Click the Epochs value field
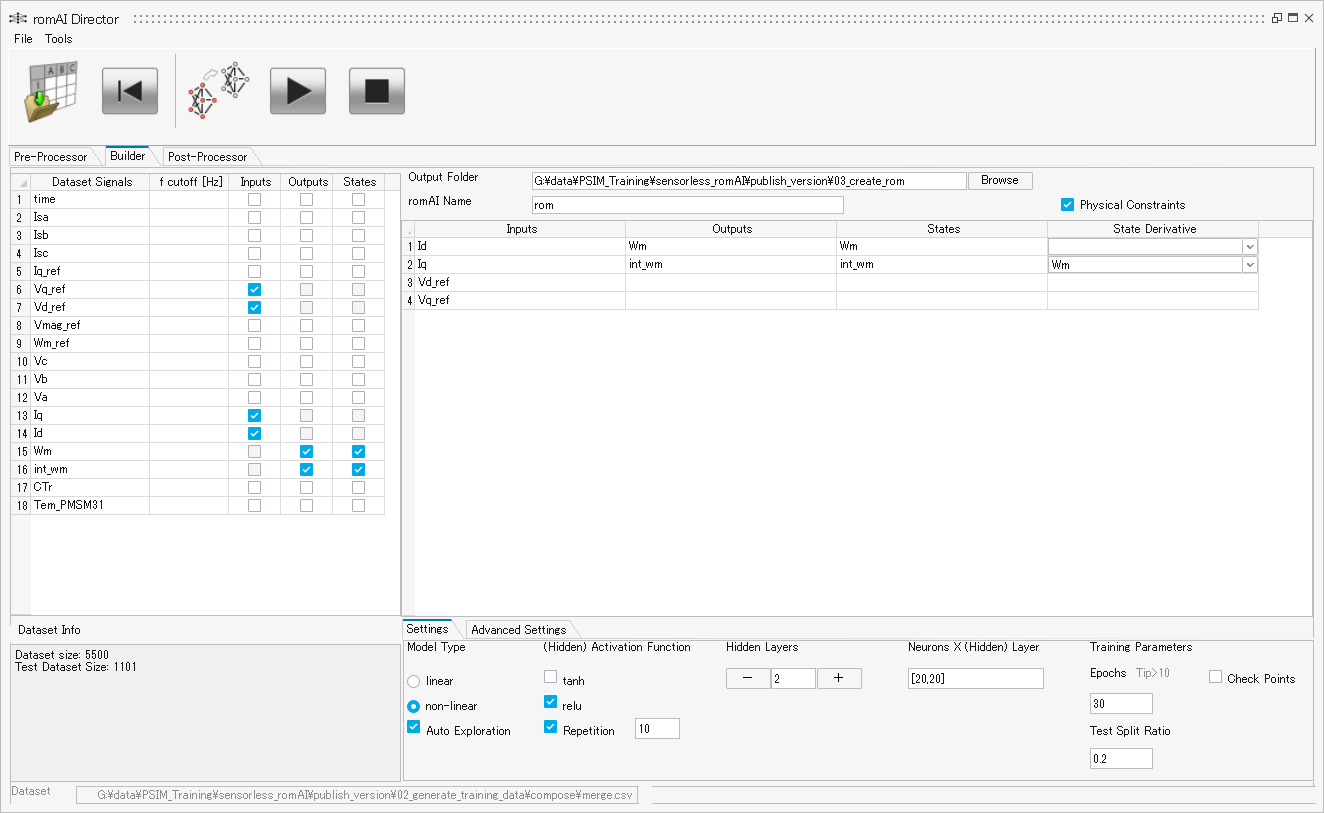 point(1121,704)
